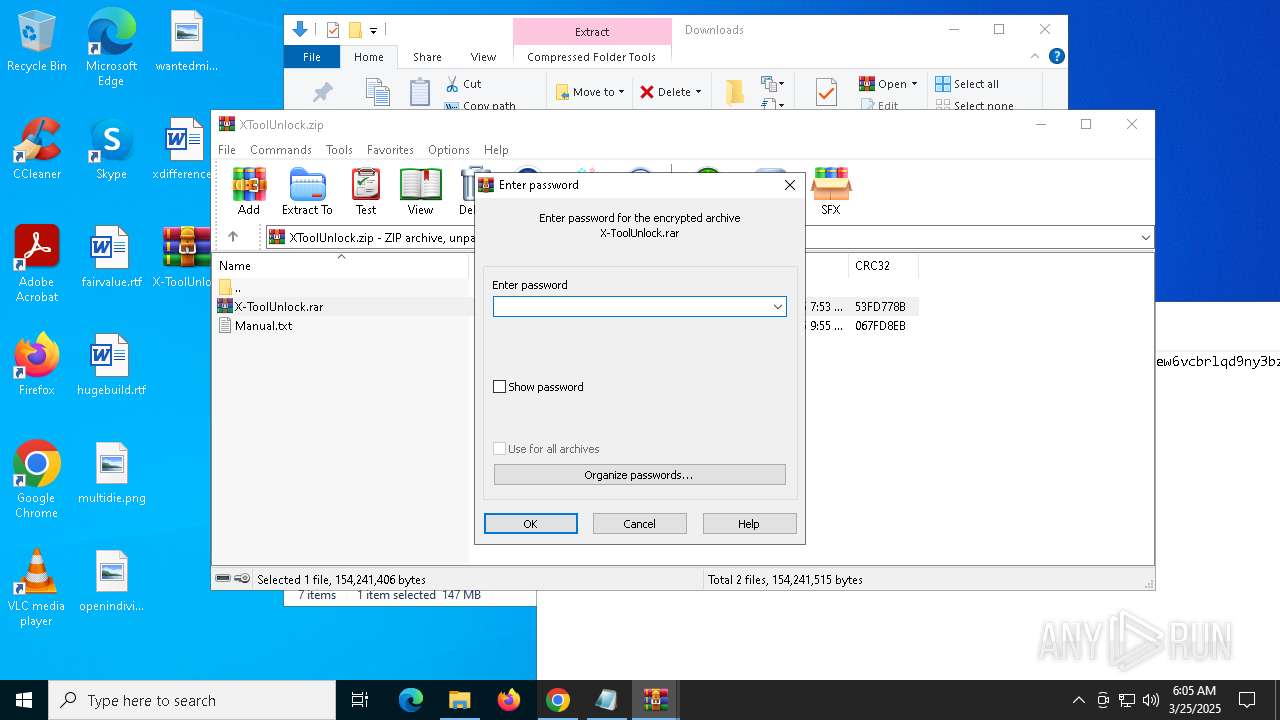1280x720 pixels.
Task: Open the File menu in WinRAR
Action: [227, 150]
